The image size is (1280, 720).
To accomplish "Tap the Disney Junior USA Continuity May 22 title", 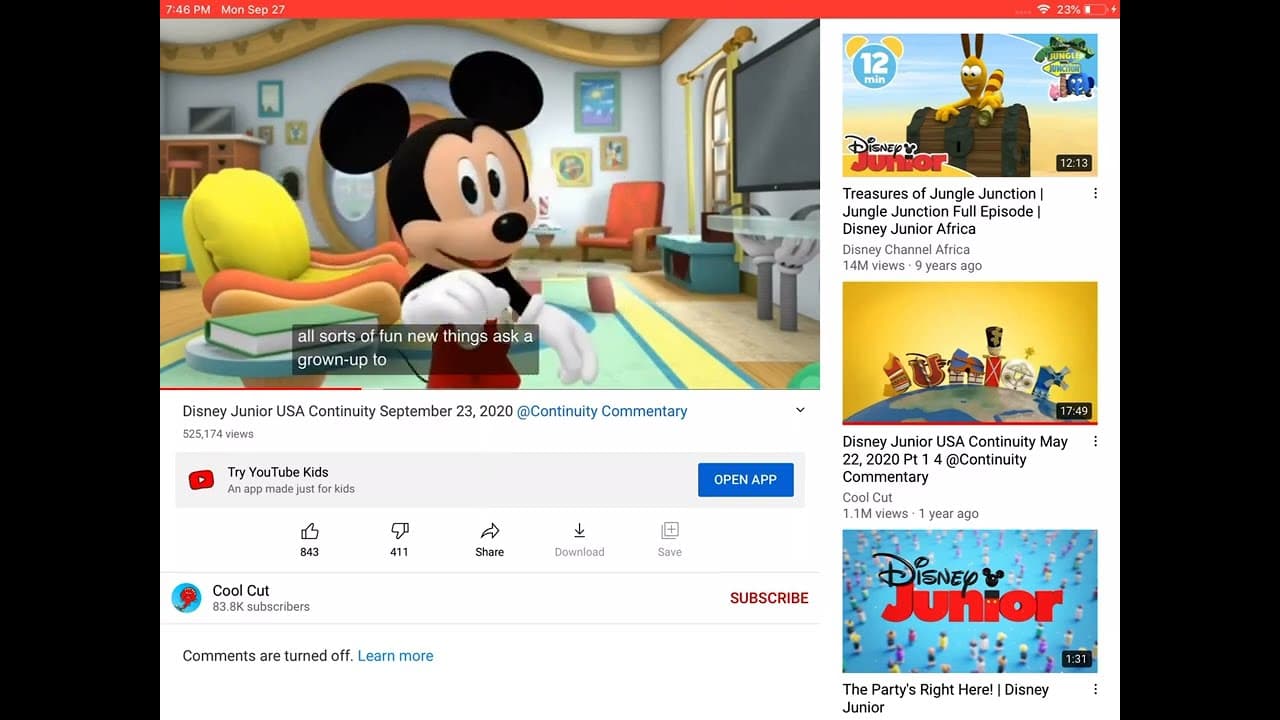I will coord(955,459).
